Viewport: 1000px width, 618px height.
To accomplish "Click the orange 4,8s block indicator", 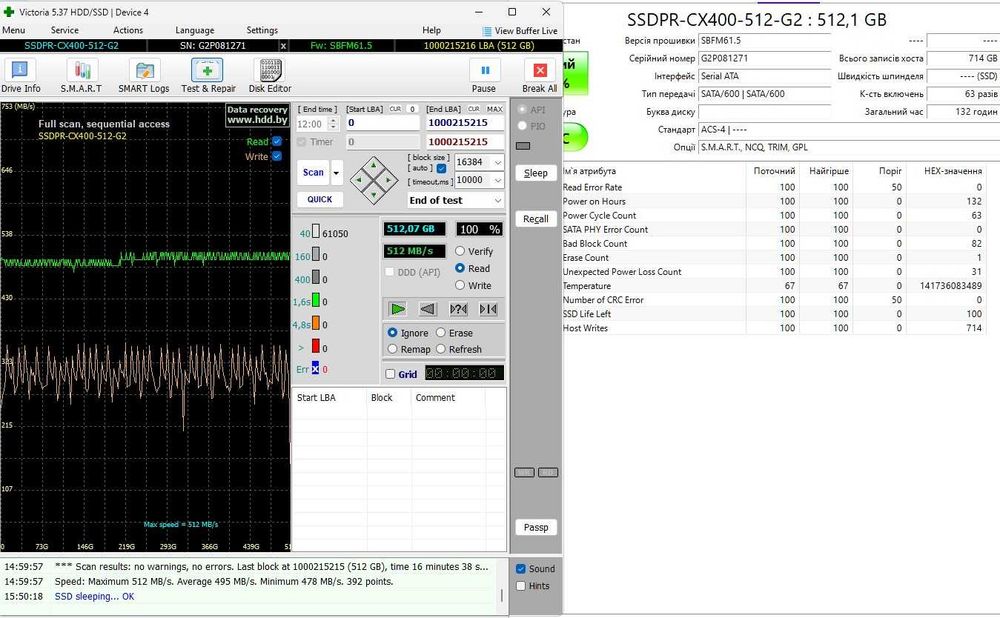I will 316,323.
